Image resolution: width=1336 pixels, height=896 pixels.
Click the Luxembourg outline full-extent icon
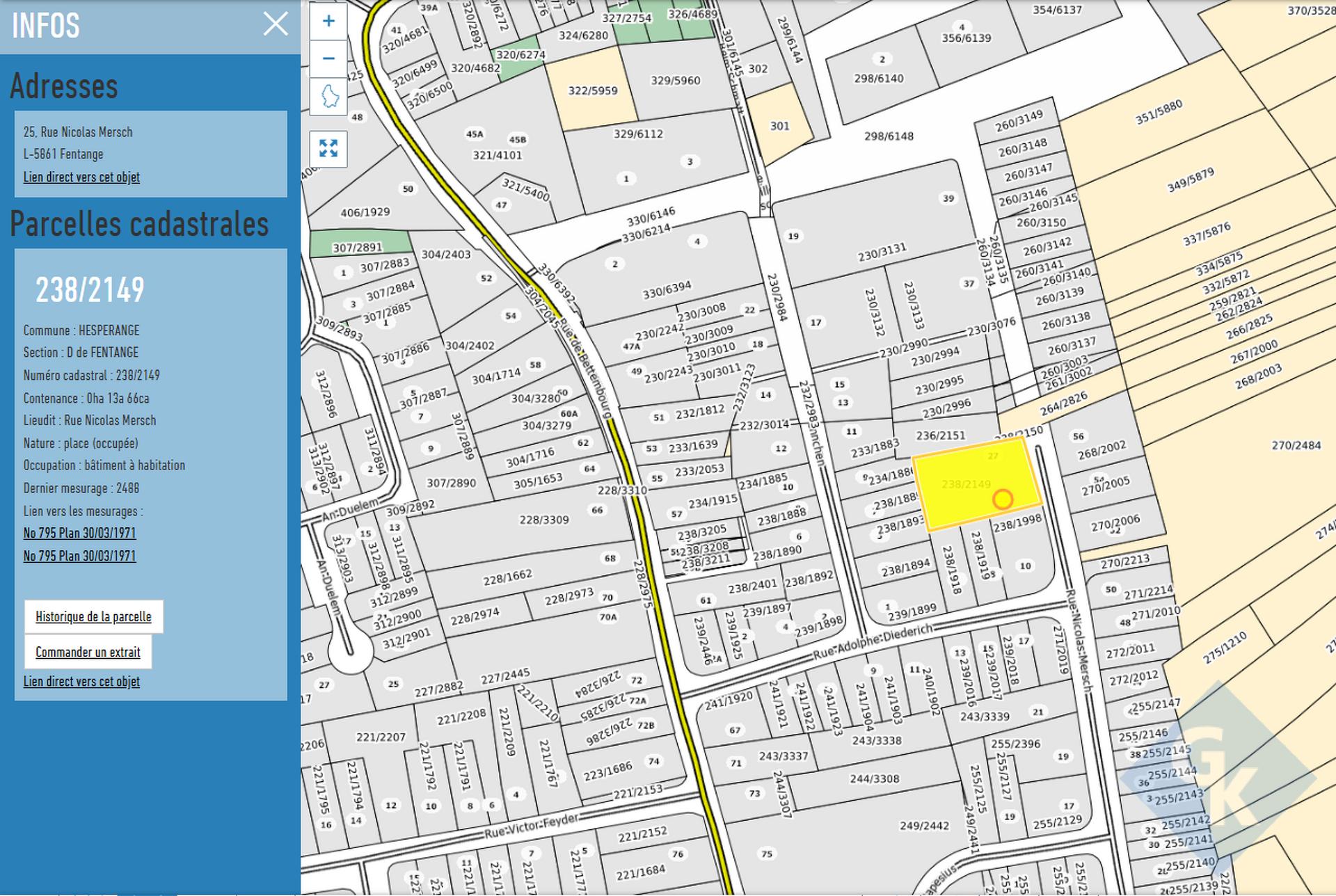coord(328,96)
